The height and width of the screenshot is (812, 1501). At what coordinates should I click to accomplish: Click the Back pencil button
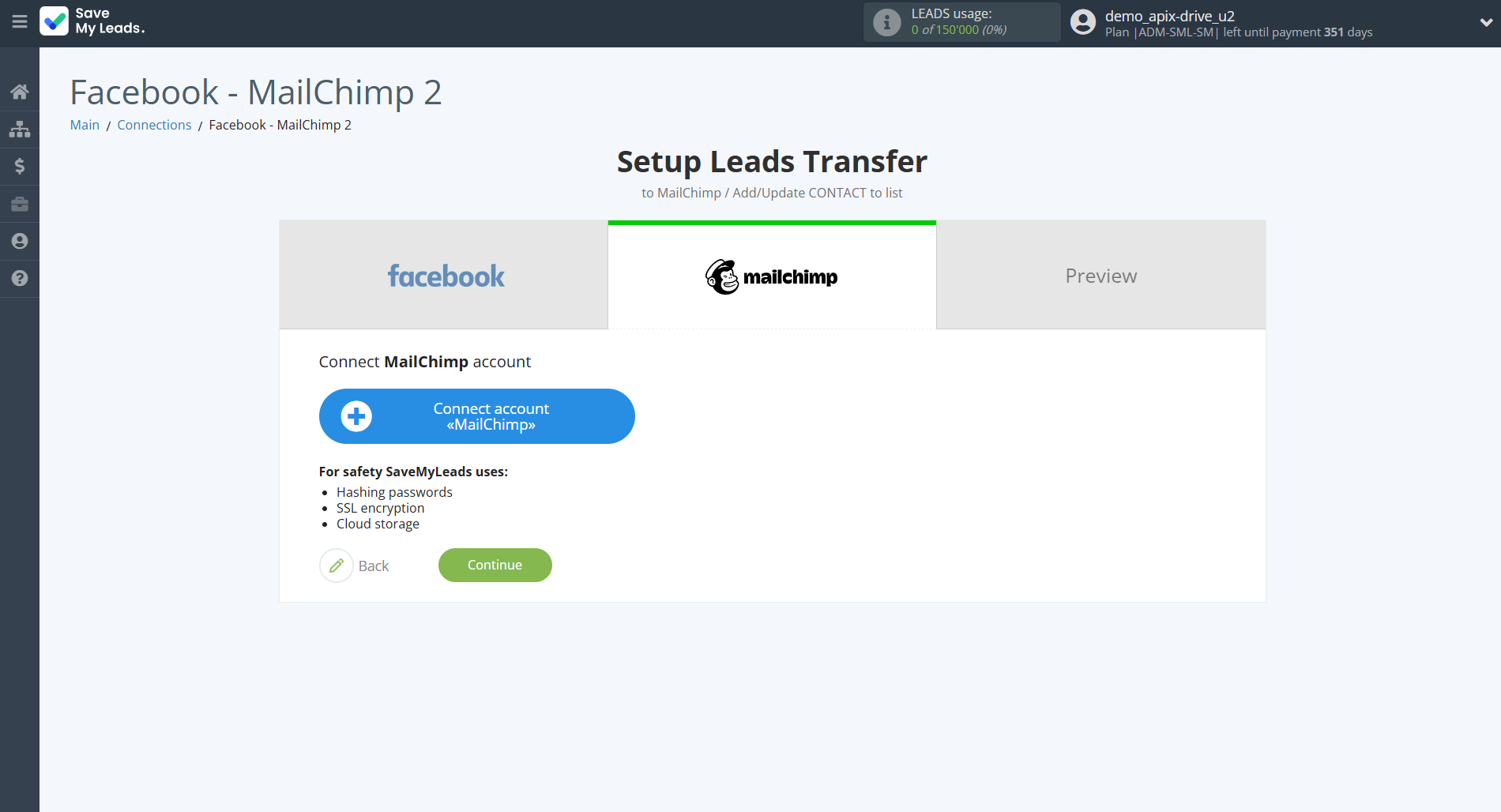tap(355, 566)
